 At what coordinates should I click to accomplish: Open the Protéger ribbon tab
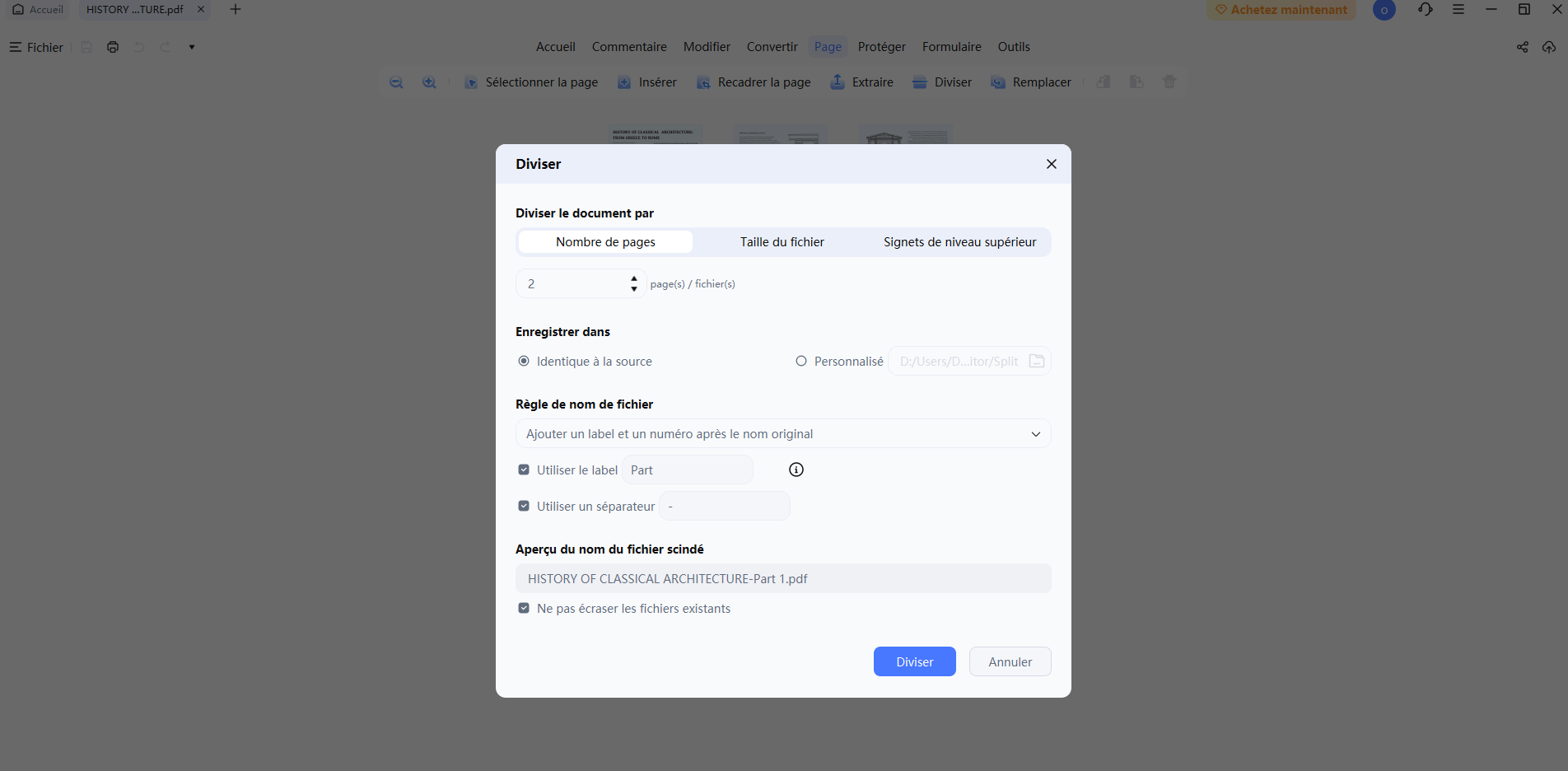882,47
